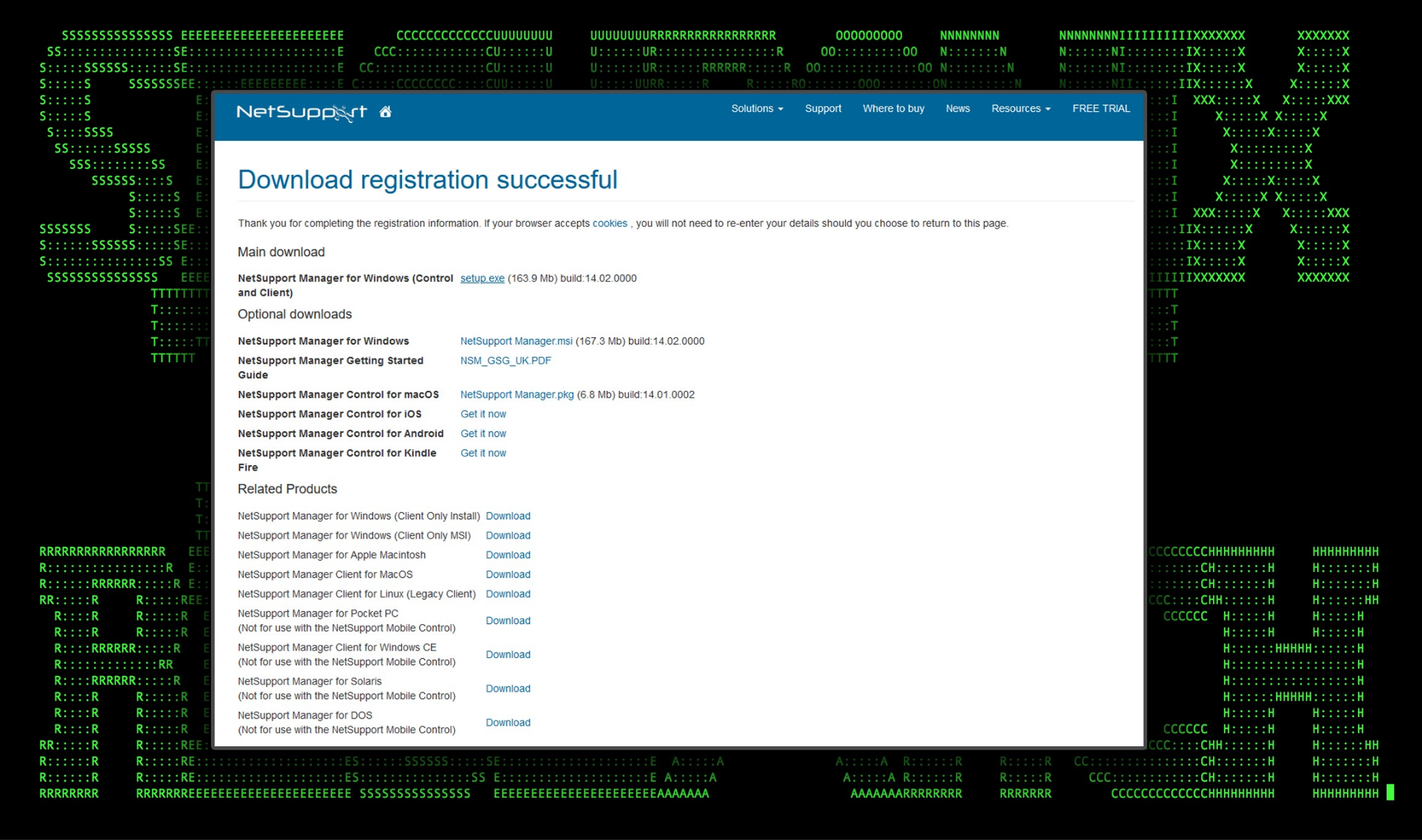Image resolution: width=1422 pixels, height=840 pixels.
Task: Download NetSupport Manager for Apple Macintosh
Action: [x=508, y=555]
